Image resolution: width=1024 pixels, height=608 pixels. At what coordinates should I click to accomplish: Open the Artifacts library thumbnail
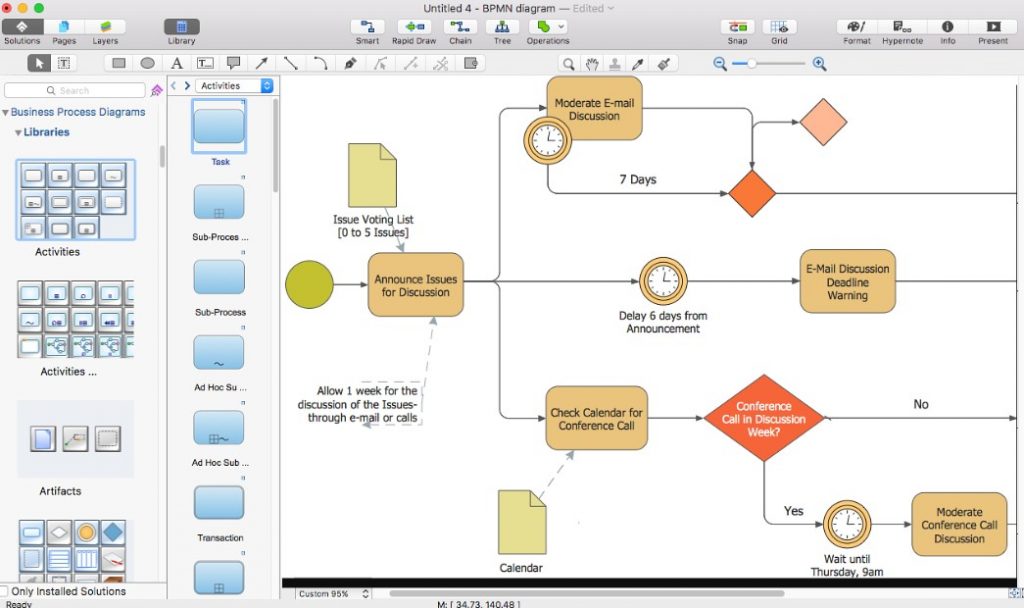75,439
